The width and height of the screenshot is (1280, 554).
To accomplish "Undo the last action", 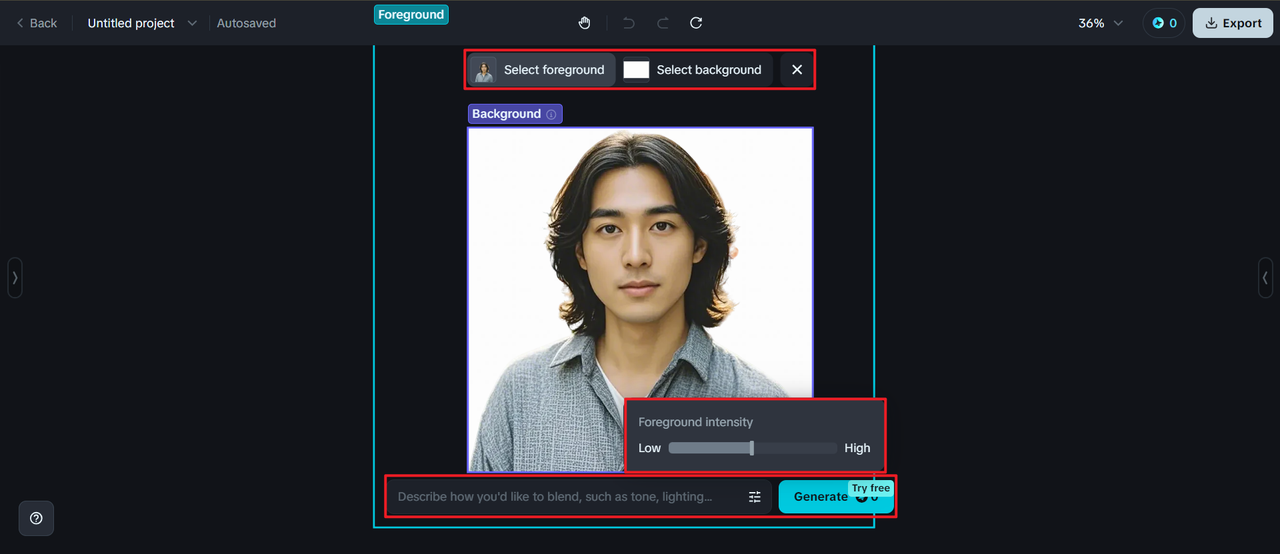I will point(628,23).
